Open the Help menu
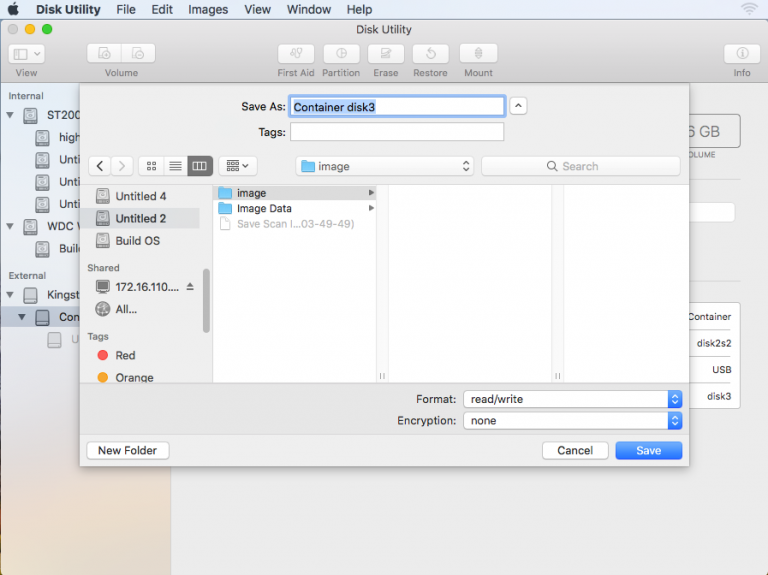 click(x=360, y=9)
